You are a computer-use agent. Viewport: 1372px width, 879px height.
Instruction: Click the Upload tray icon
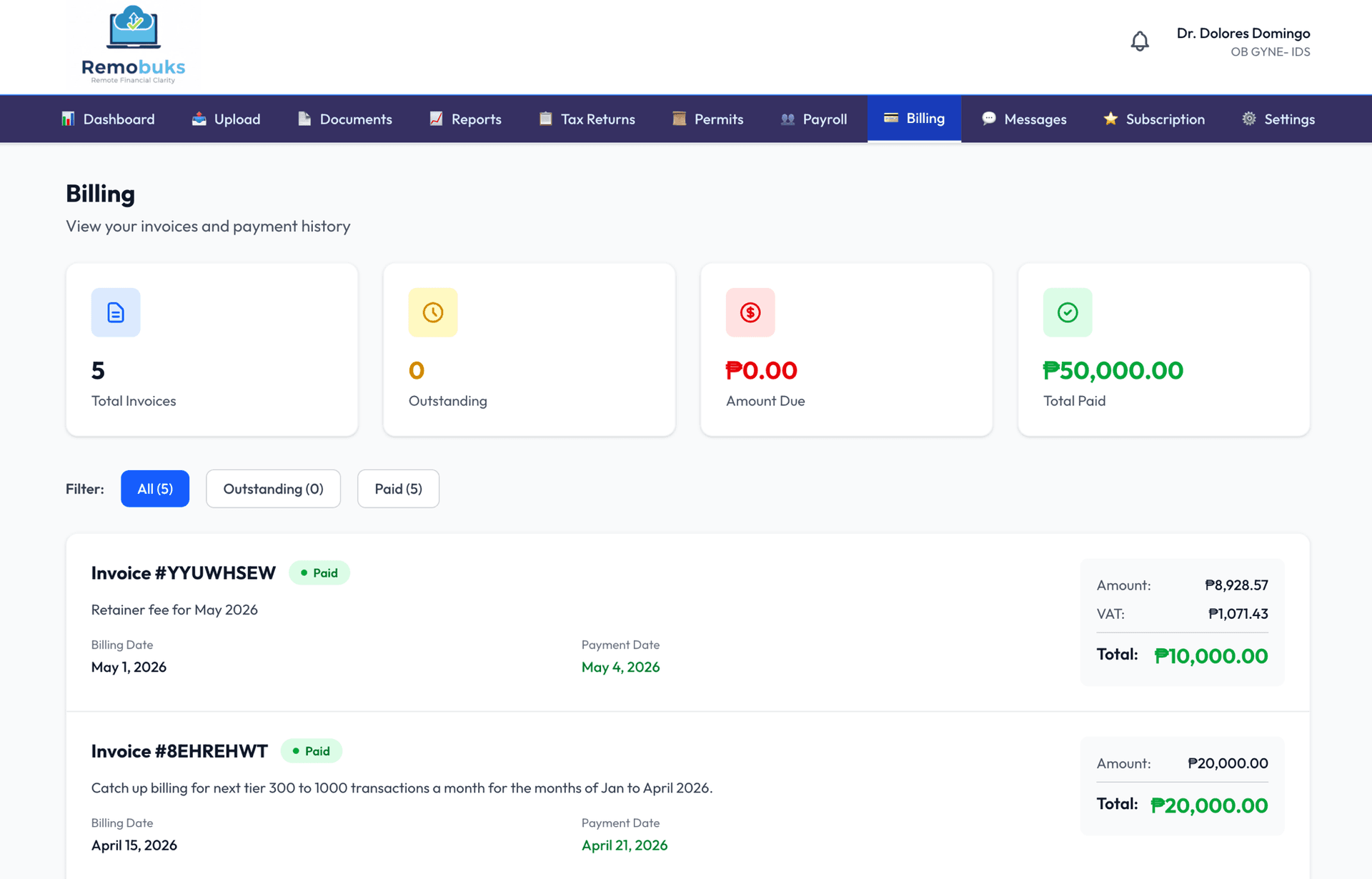point(199,119)
